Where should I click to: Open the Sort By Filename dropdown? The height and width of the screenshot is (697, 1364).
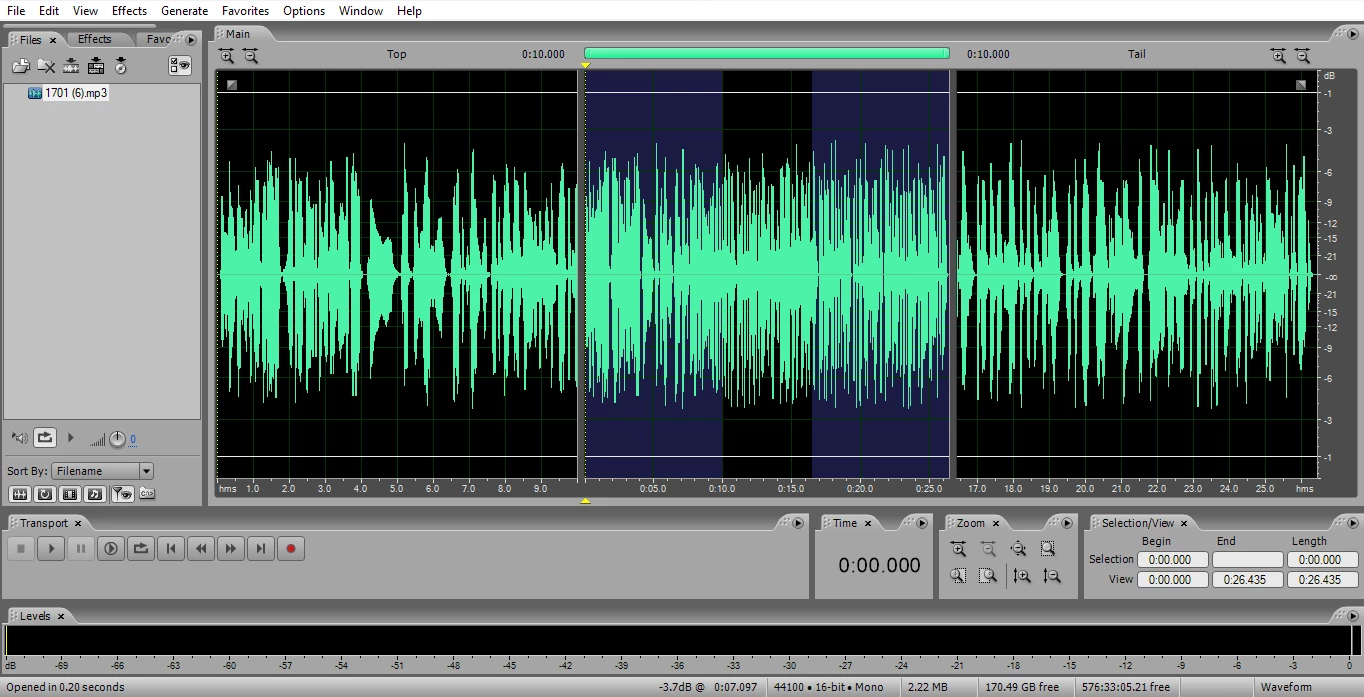(103, 471)
